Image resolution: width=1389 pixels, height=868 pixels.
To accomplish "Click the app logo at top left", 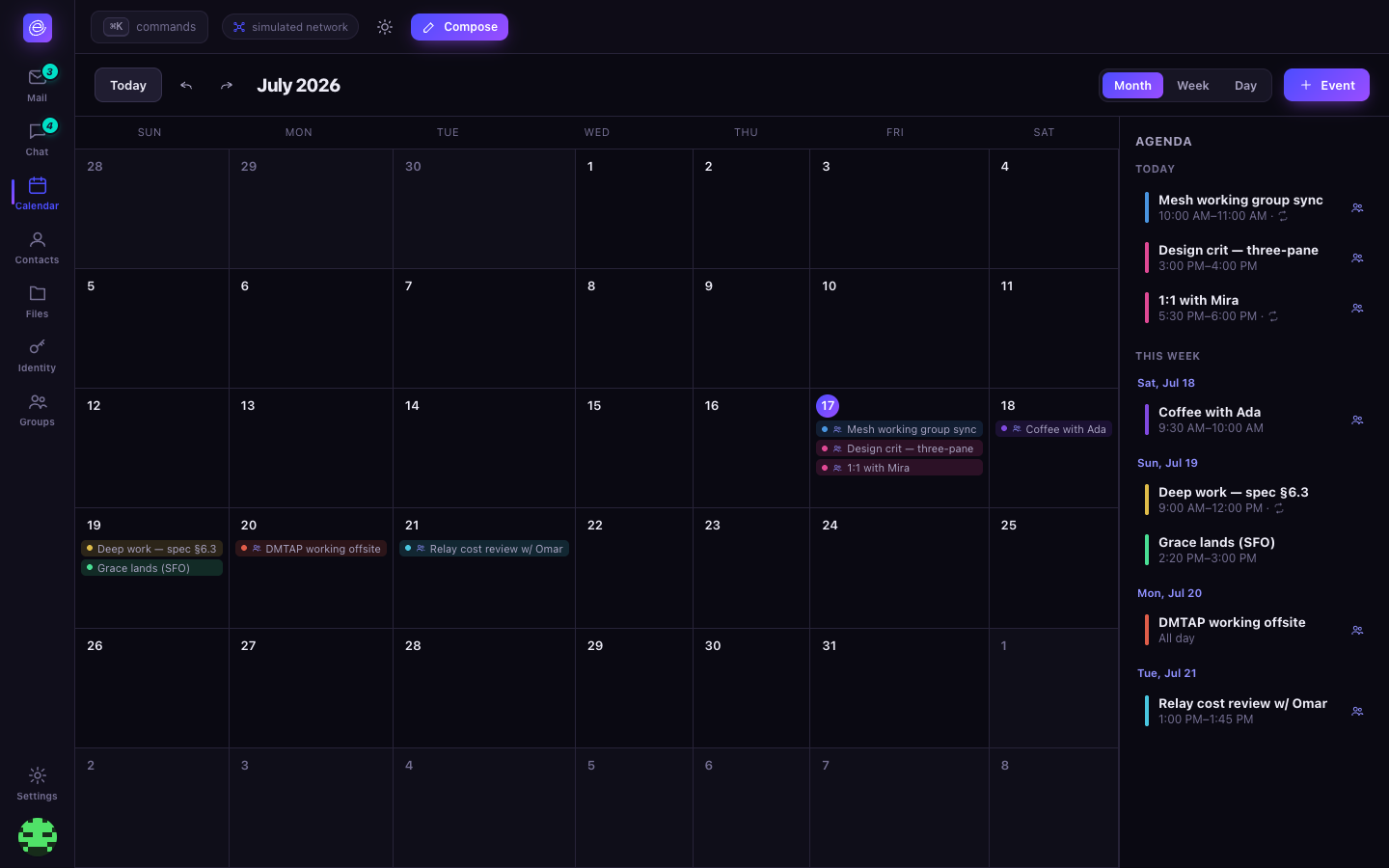I will point(38,28).
